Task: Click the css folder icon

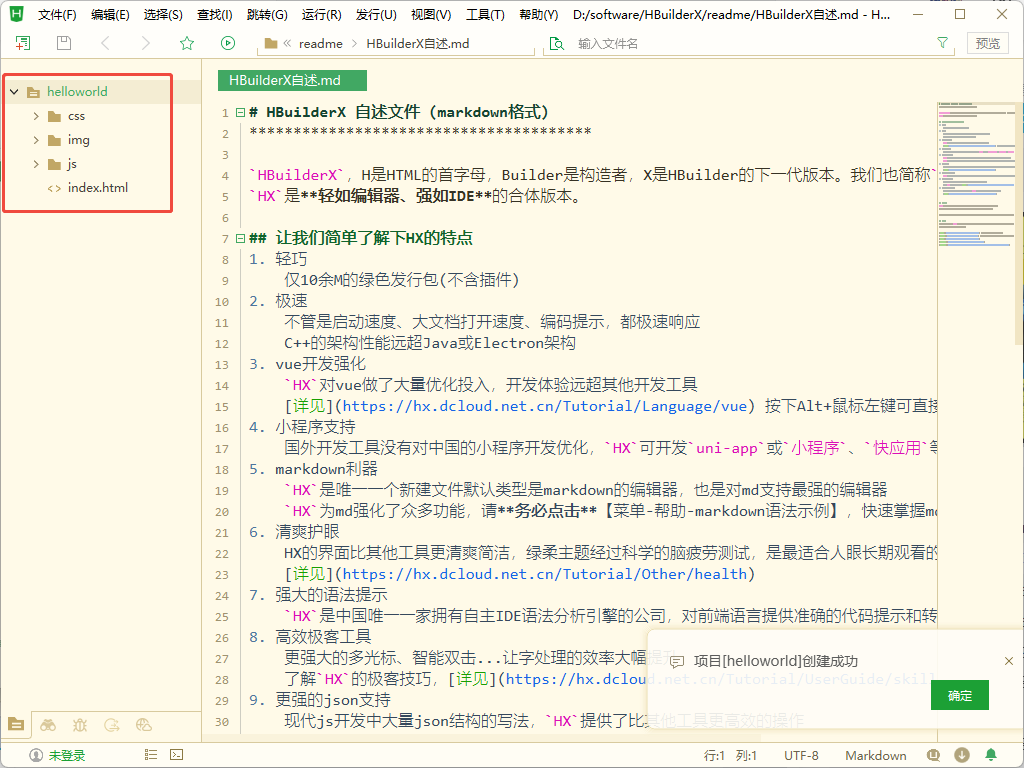Action: (55, 116)
